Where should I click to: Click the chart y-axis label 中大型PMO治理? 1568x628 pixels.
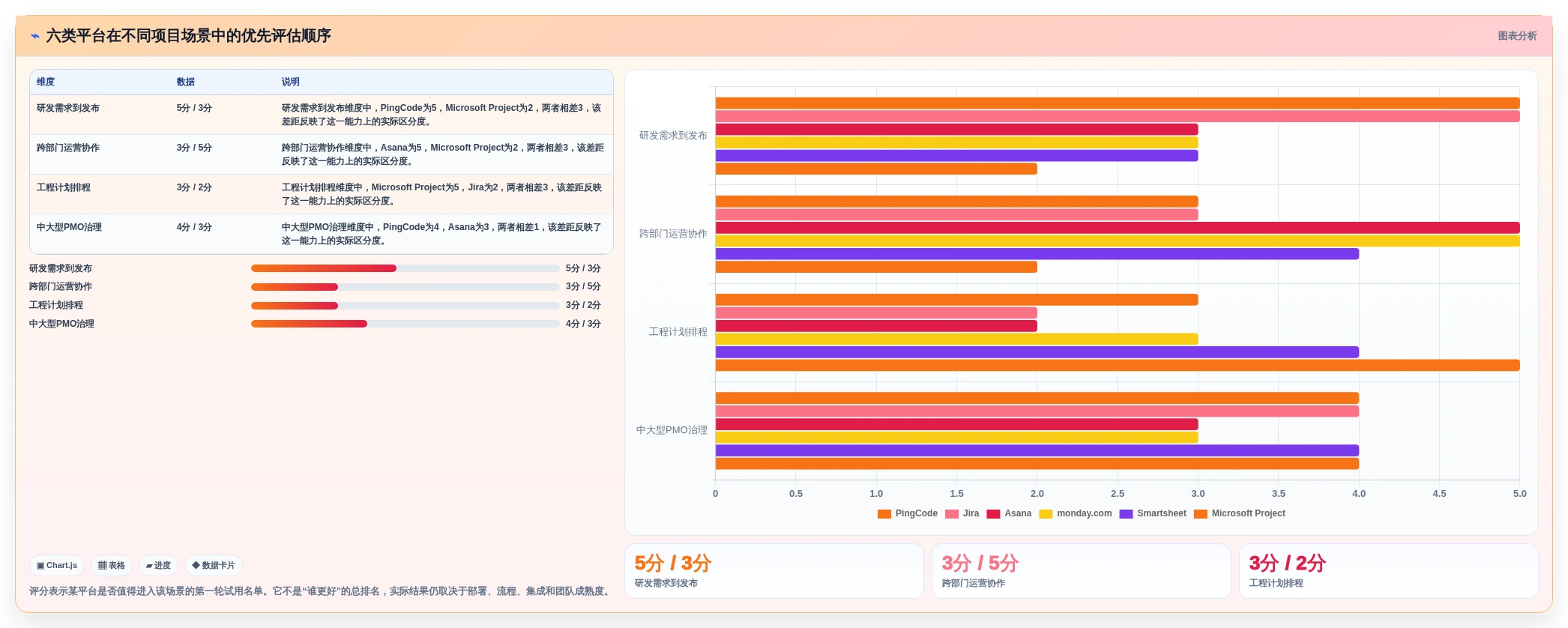672,430
